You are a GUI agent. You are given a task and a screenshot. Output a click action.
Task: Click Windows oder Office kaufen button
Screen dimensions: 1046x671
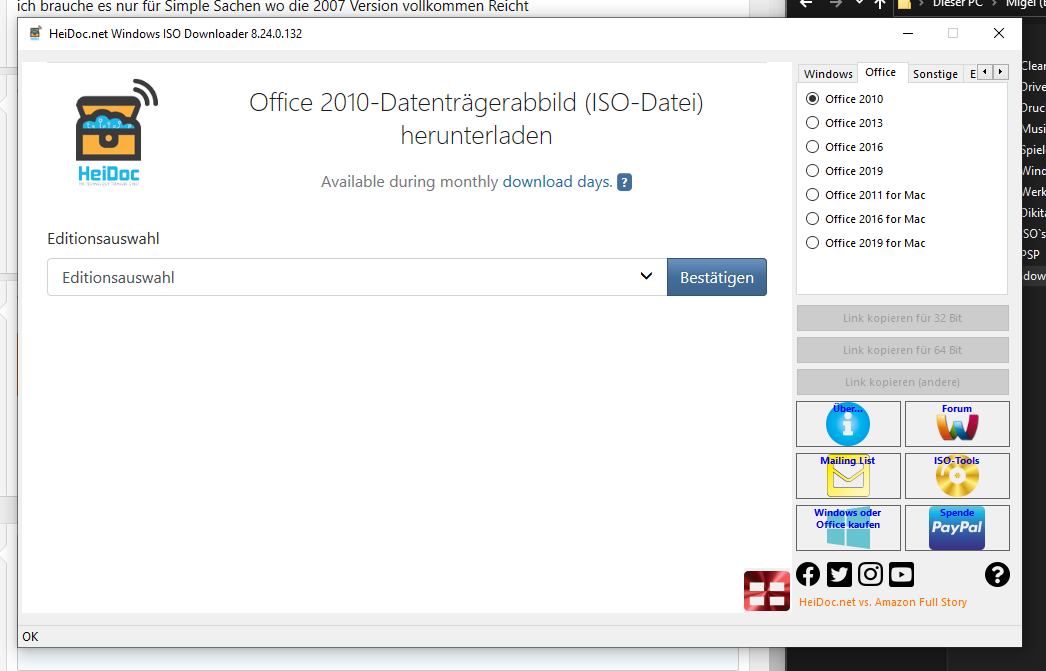coord(848,528)
